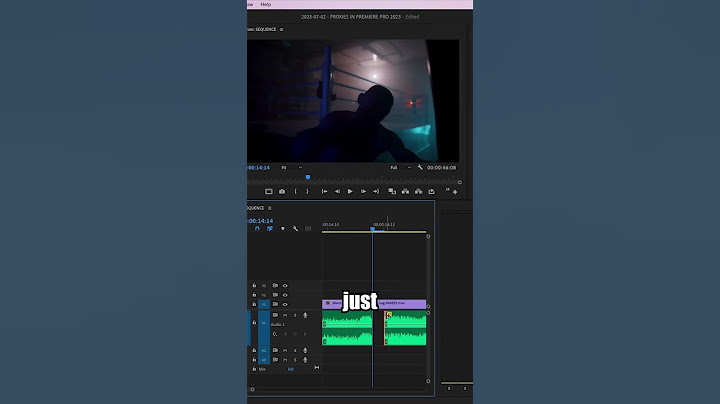Toggle lock on track V2
Viewport: 720px width, 404px height.
[x=254, y=295]
